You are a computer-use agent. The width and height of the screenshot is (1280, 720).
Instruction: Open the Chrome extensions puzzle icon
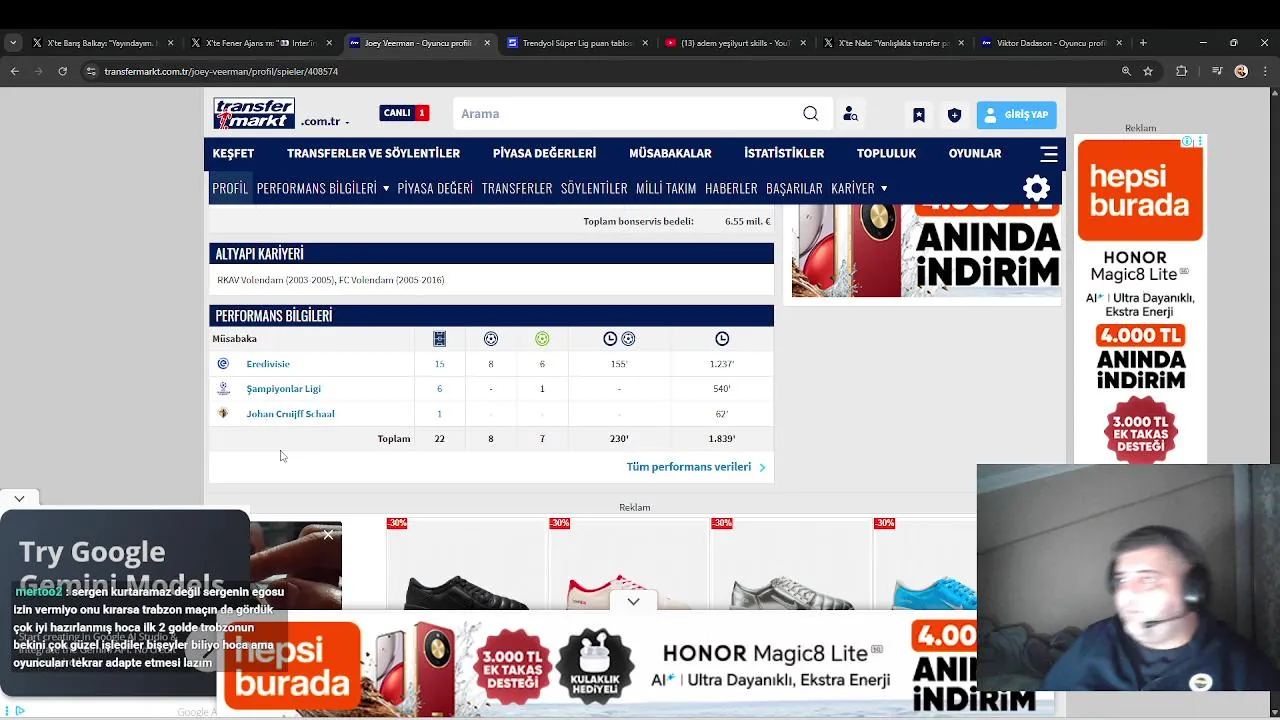coord(1182,71)
